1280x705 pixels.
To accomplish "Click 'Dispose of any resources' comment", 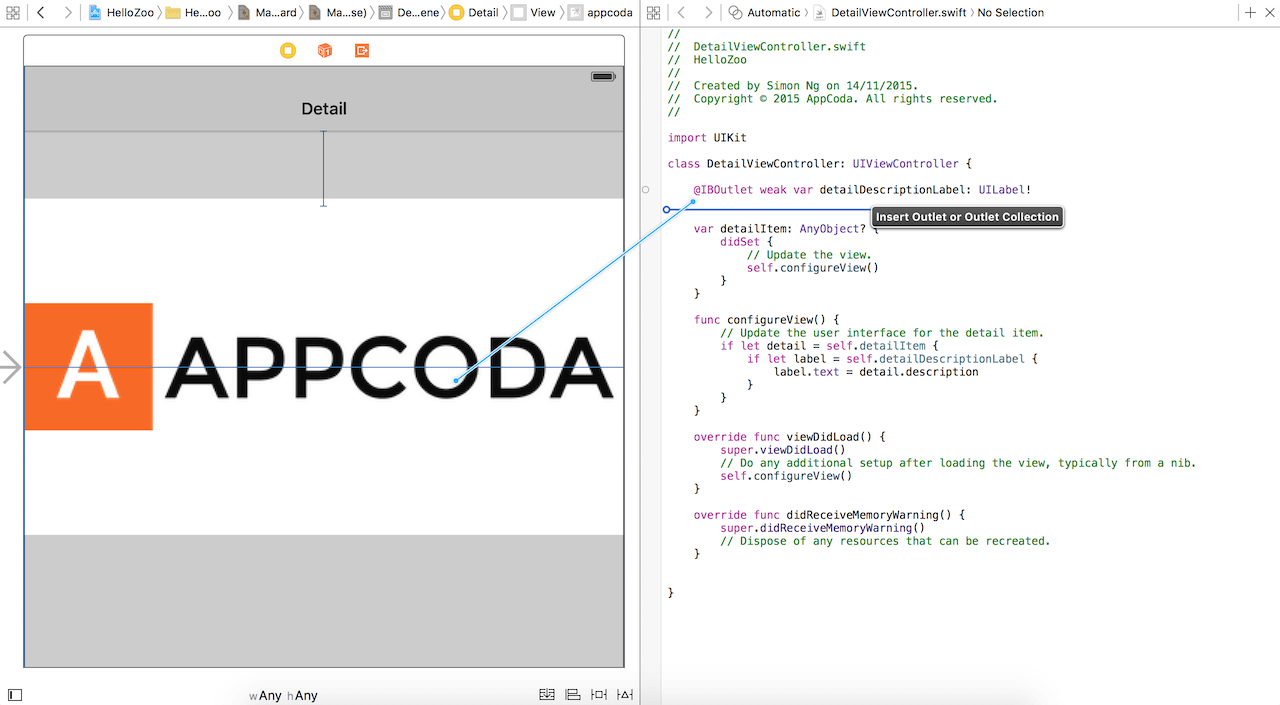I will pos(885,541).
